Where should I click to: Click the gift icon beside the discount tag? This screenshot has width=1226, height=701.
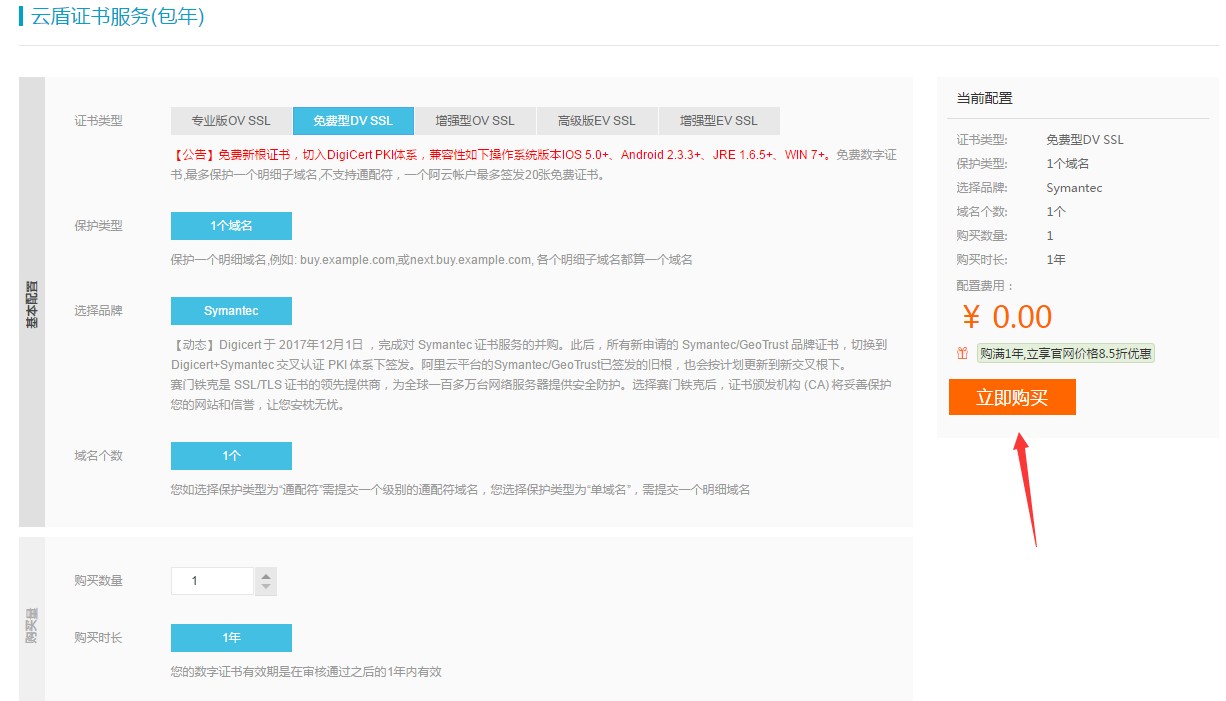pyautogui.click(x=958, y=353)
